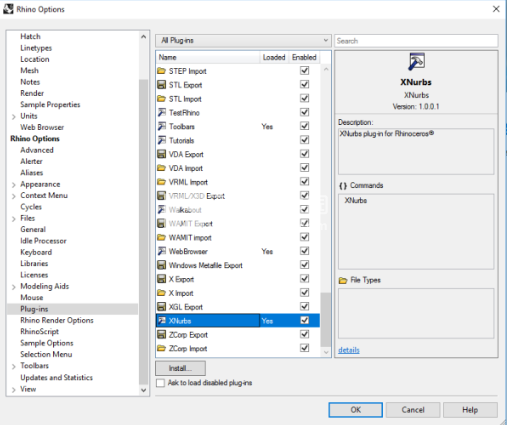Image resolution: width=507 pixels, height=425 pixels.
Task: Click the X Export disk icon
Action: 161,279
